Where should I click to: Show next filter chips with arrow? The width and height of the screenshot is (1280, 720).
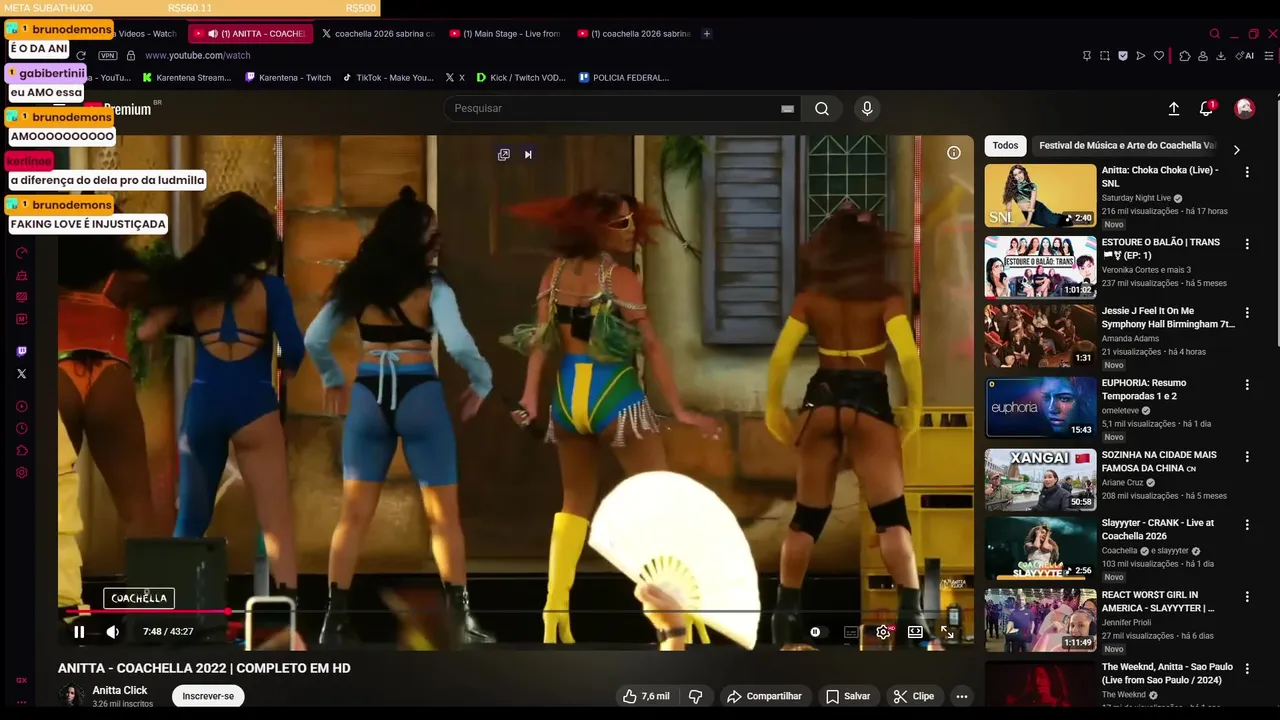[x=1236, y=150]
